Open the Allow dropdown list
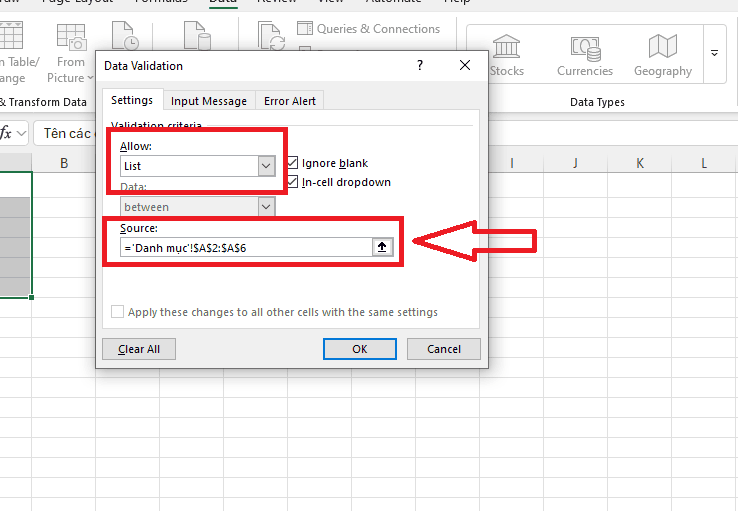738x511 pixels. click(266, 166)
